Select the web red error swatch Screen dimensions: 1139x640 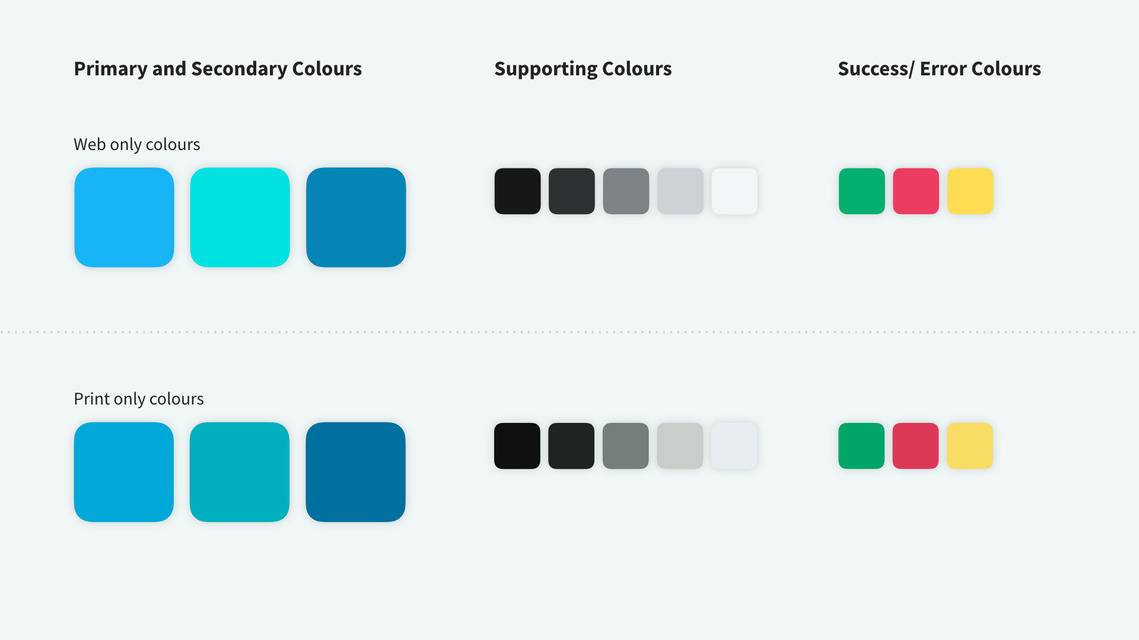click(916, 191)
